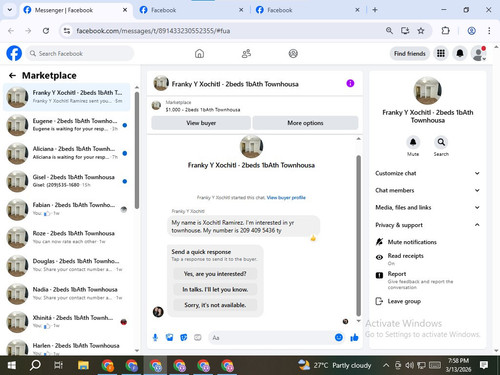Open the account profile avatar menu
The height and width of the screenshot is (375, 500).
(x=479, y=53)
